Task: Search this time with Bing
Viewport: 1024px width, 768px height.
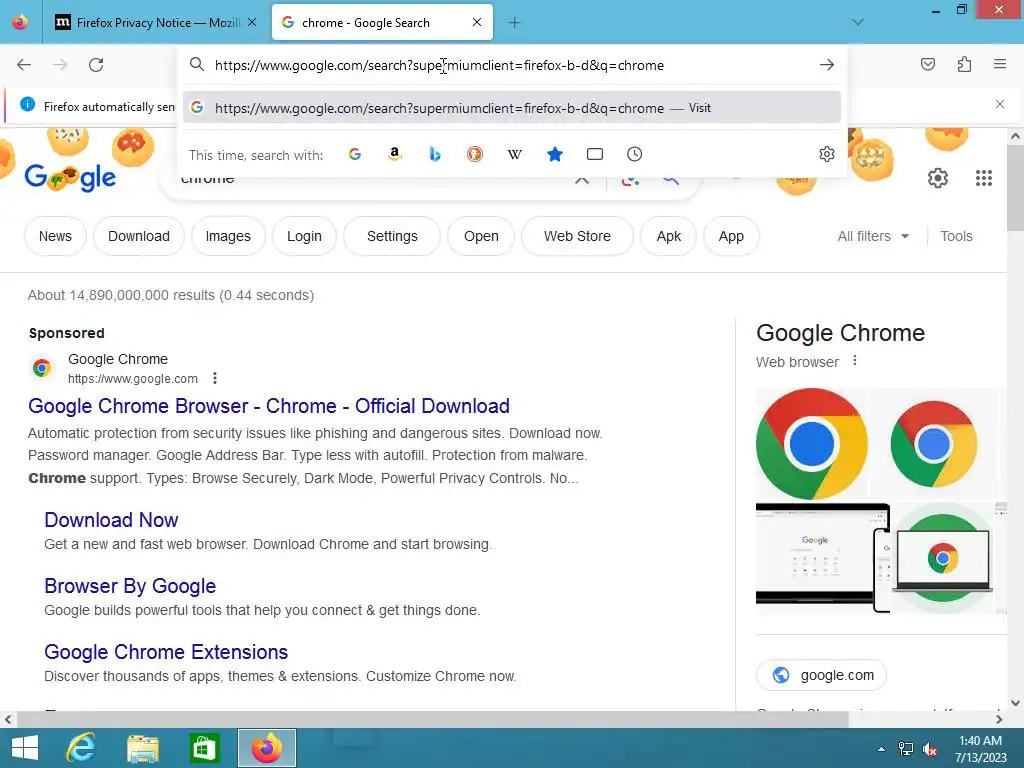Action: click(x=435, y=154)
